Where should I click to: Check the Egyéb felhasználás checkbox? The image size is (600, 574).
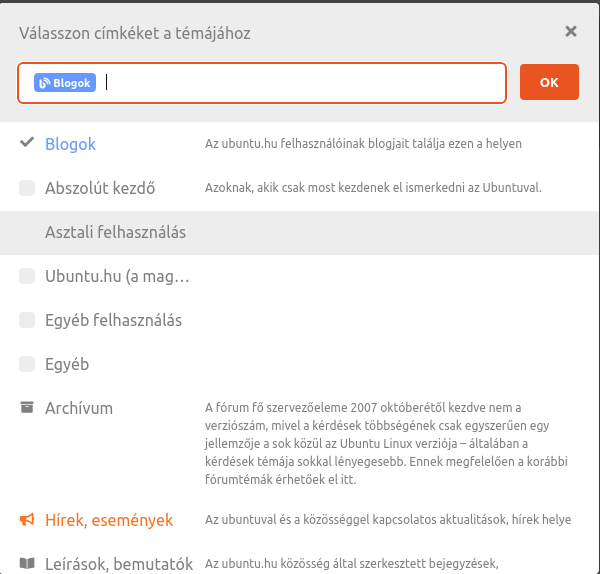27,320
